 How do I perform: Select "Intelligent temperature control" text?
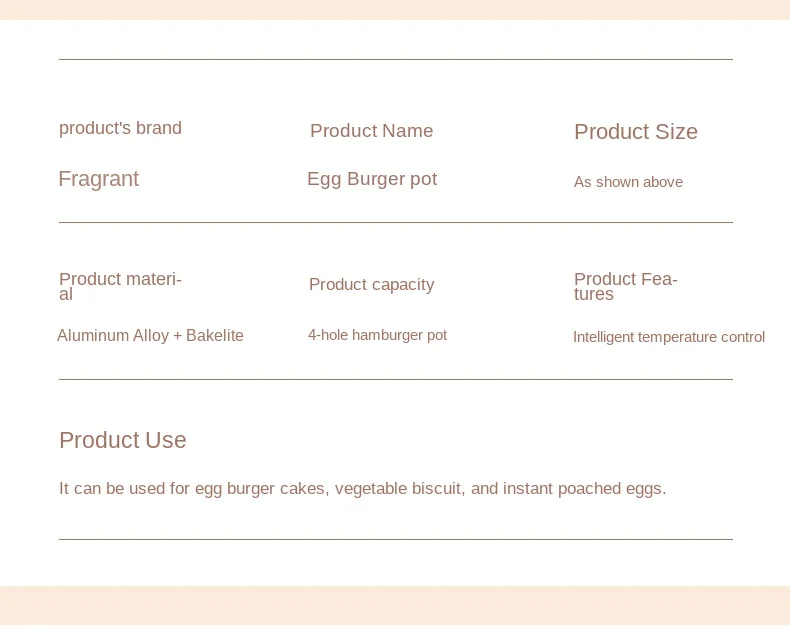[669, 337]
